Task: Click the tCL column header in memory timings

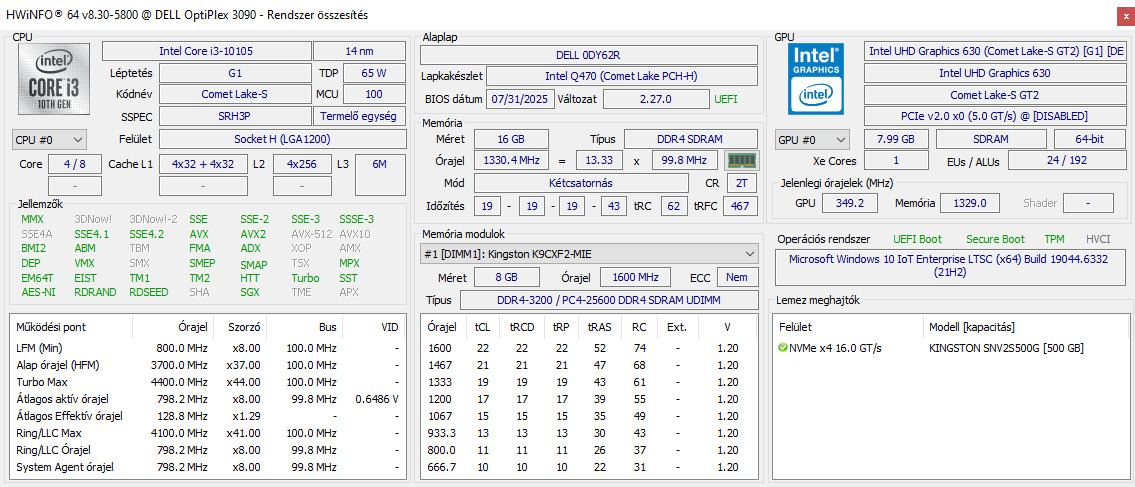Action: pyautogui.click(x=483, y=327)
